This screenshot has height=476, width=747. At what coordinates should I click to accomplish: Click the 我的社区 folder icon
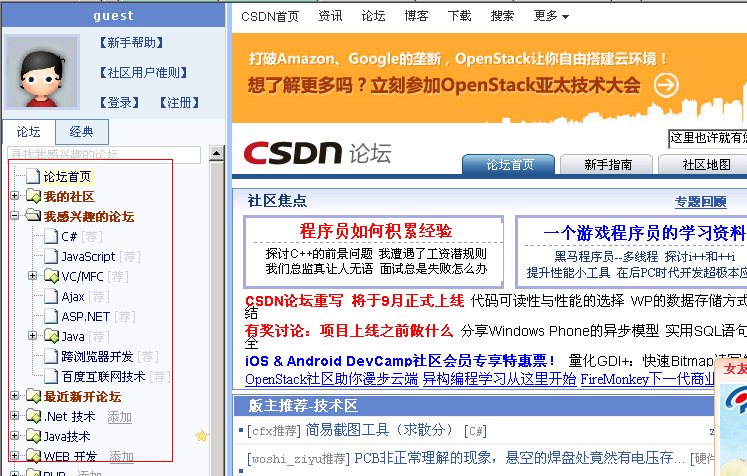tap(33, 196)
